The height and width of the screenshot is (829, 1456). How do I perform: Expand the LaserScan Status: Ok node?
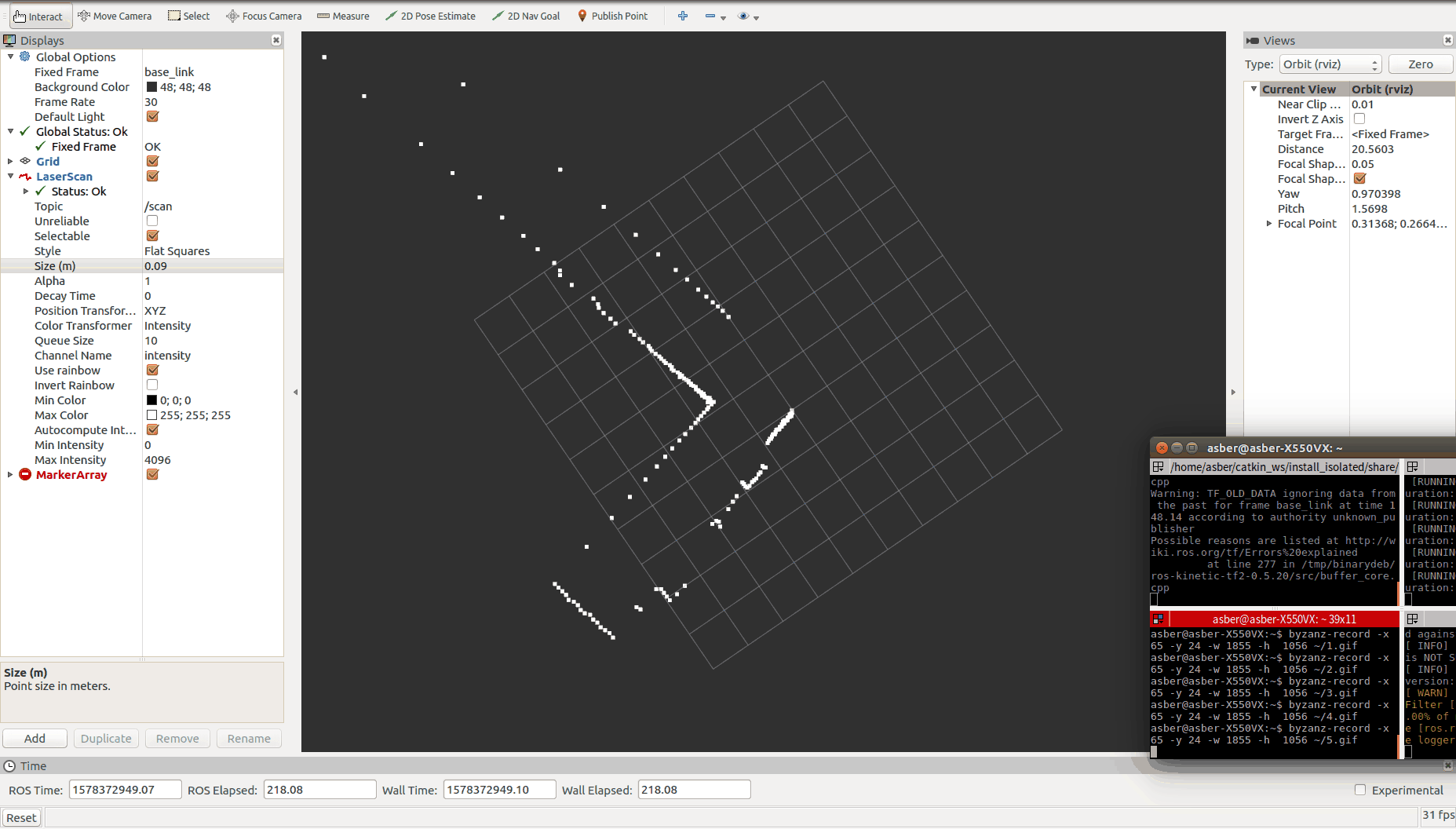(26, 191)
